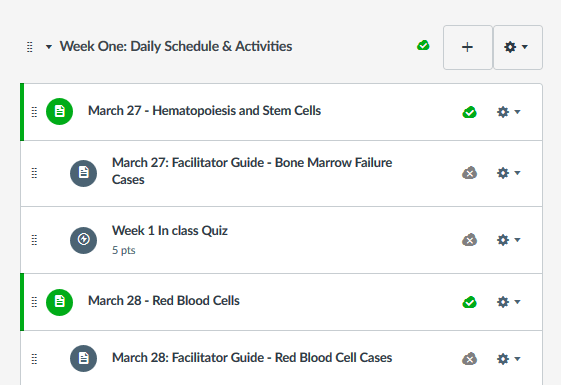Screen dimensions: 561x385
Task: Open March 28: Facilitator Guide Red Blood Cell Cases
Action: click(x=252, y=358)
